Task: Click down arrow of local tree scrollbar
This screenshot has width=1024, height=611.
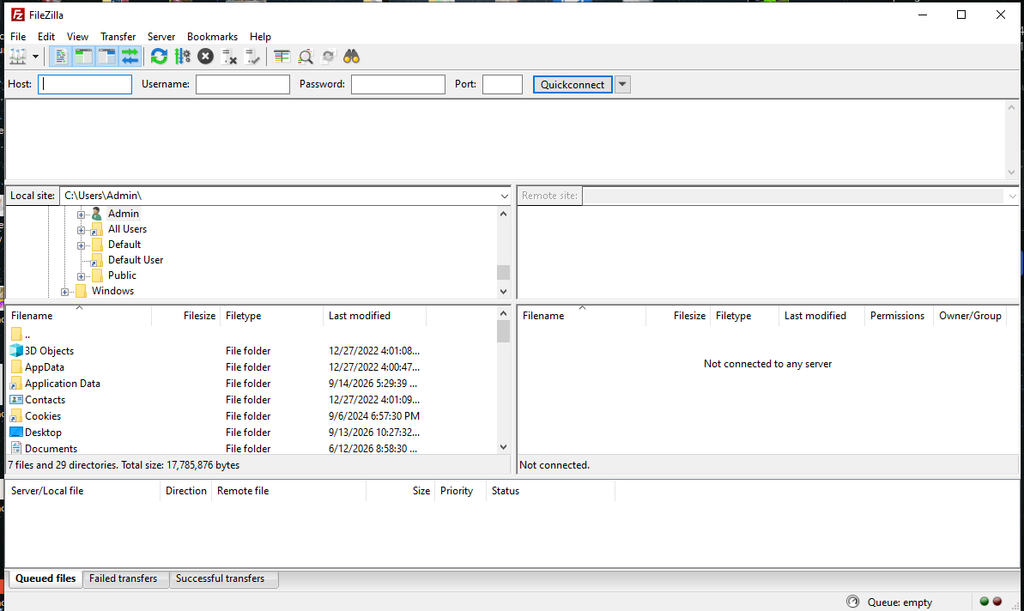Action: click(x=504, y=292)
